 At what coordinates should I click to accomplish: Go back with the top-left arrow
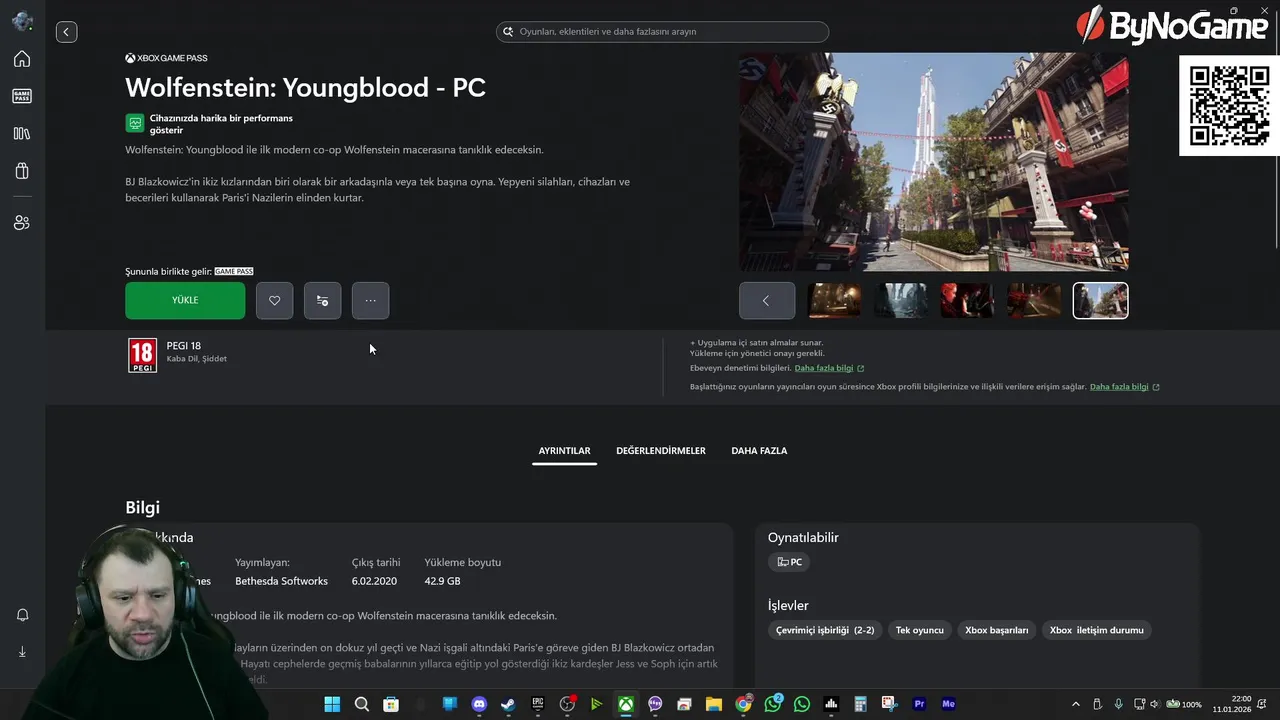tap(66, 32)
